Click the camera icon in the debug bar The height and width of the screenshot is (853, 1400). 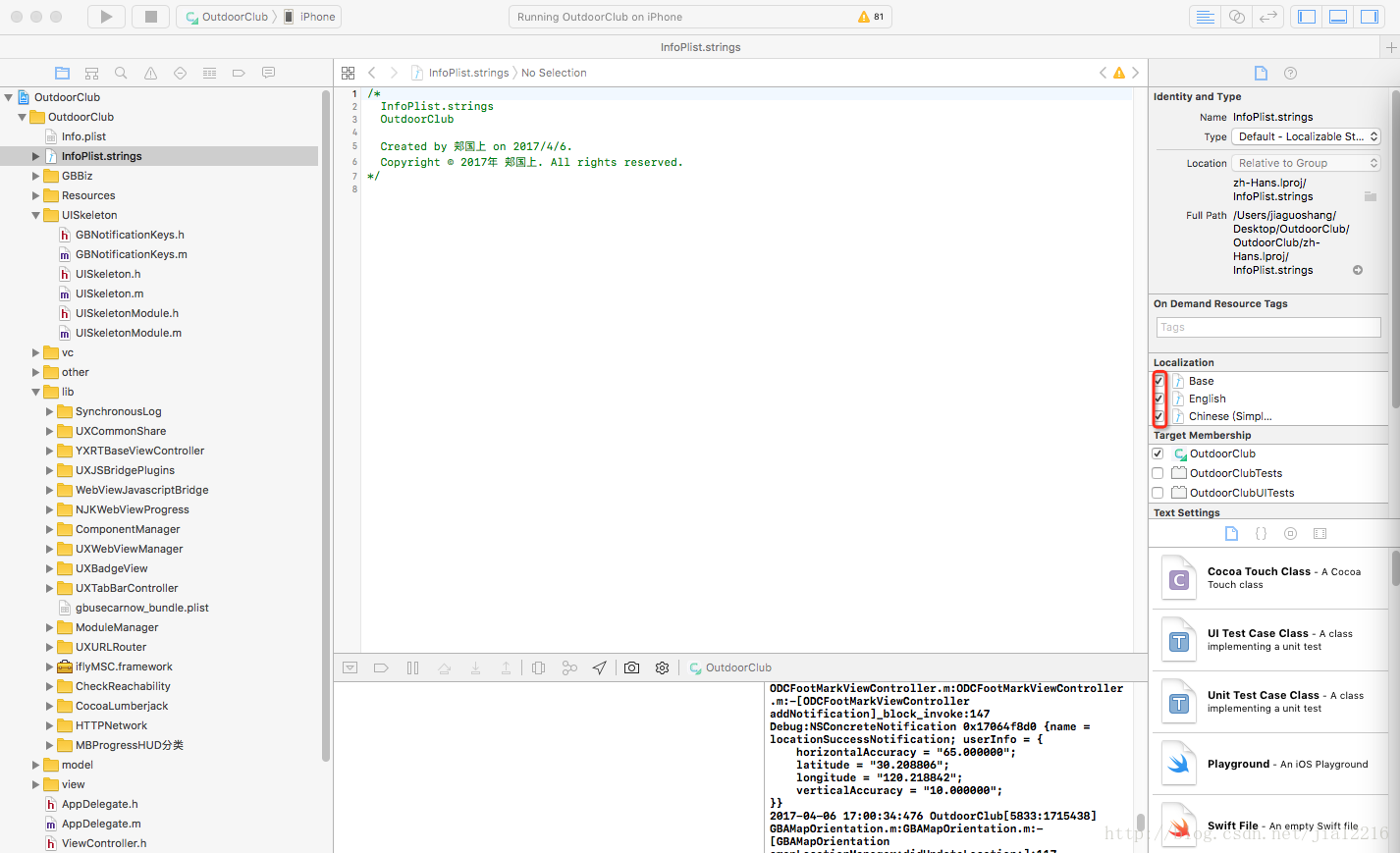click(631, 667)
